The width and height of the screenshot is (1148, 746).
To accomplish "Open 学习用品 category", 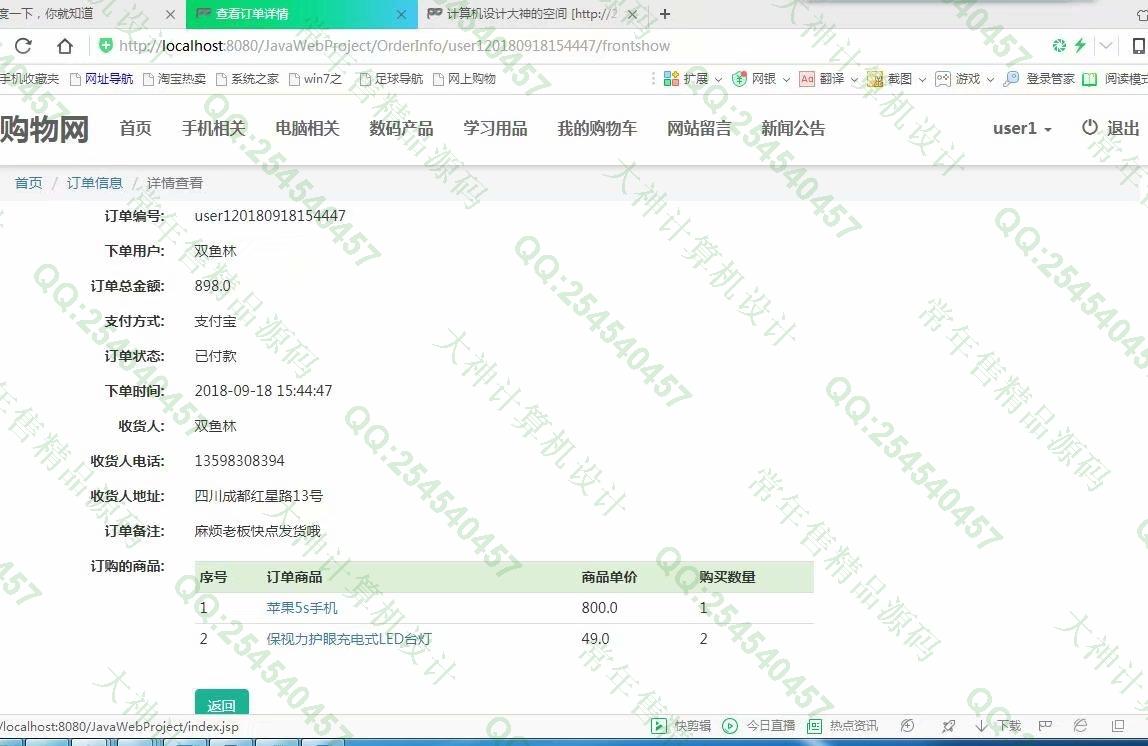I will coord(496,128).
